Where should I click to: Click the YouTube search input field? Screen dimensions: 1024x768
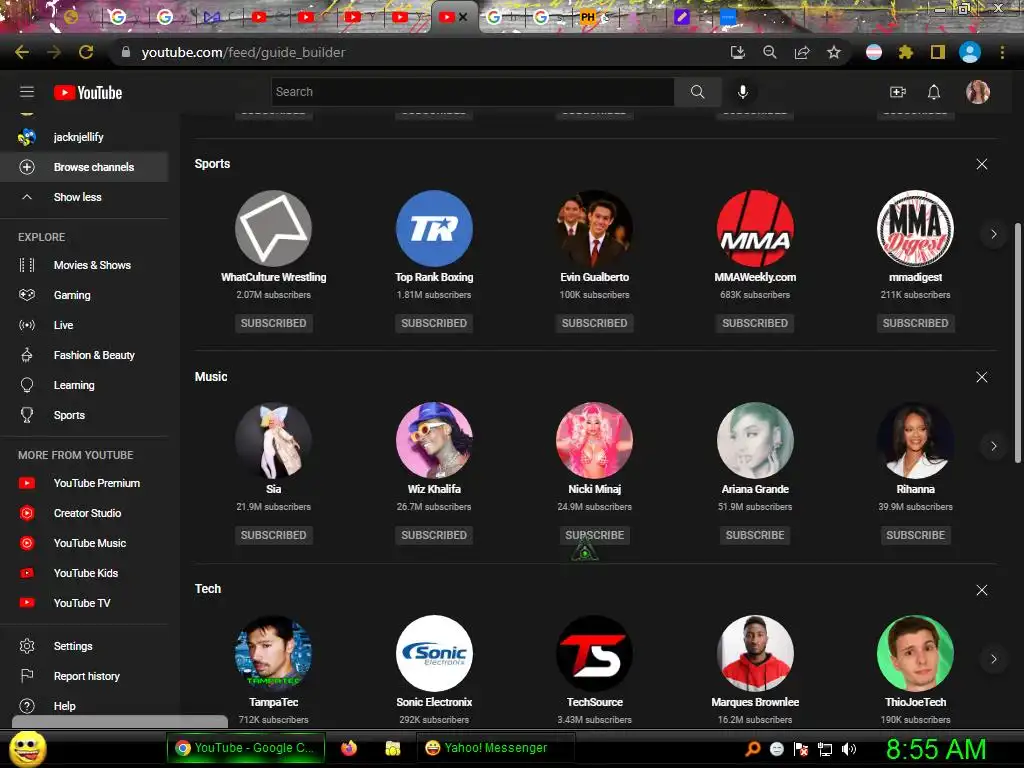pyautogui.click(x=473, y=92)
